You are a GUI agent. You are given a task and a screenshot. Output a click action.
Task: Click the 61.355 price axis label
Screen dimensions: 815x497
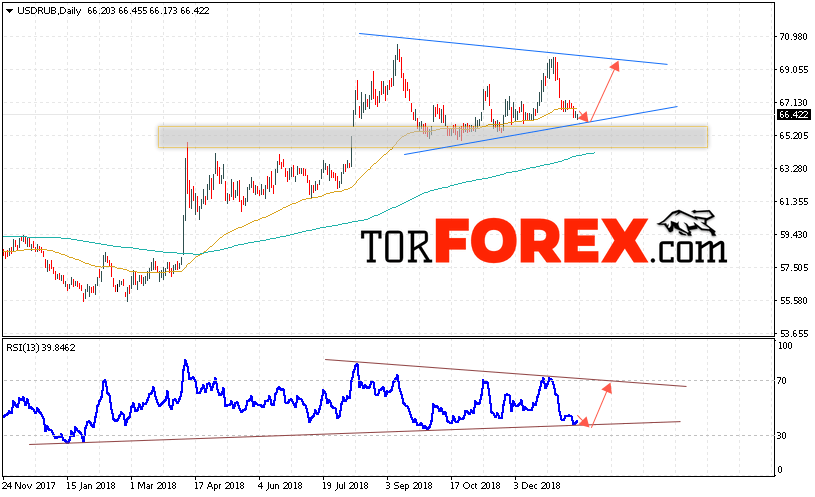coord(793,202)
